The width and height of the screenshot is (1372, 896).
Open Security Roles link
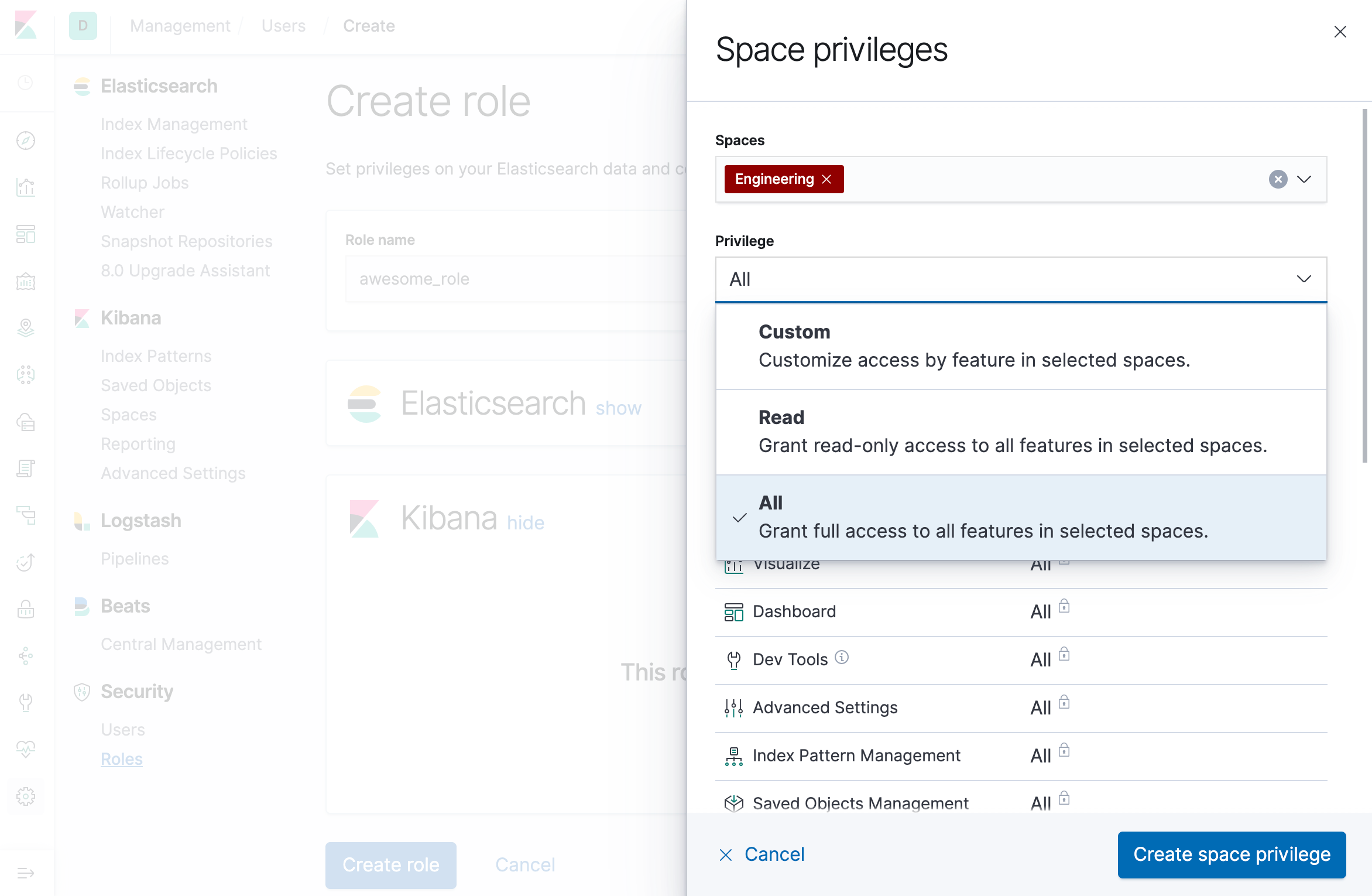122,759
